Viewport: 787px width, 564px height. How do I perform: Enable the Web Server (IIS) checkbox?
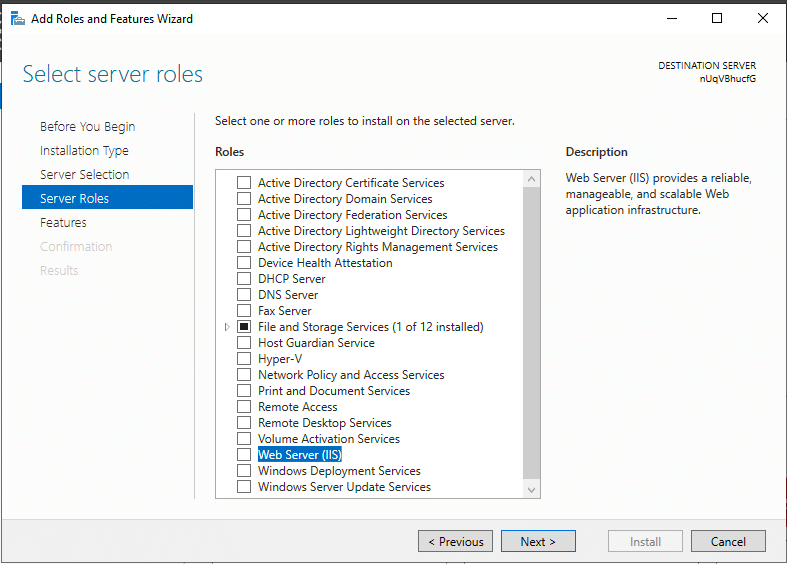click(244, 455)
